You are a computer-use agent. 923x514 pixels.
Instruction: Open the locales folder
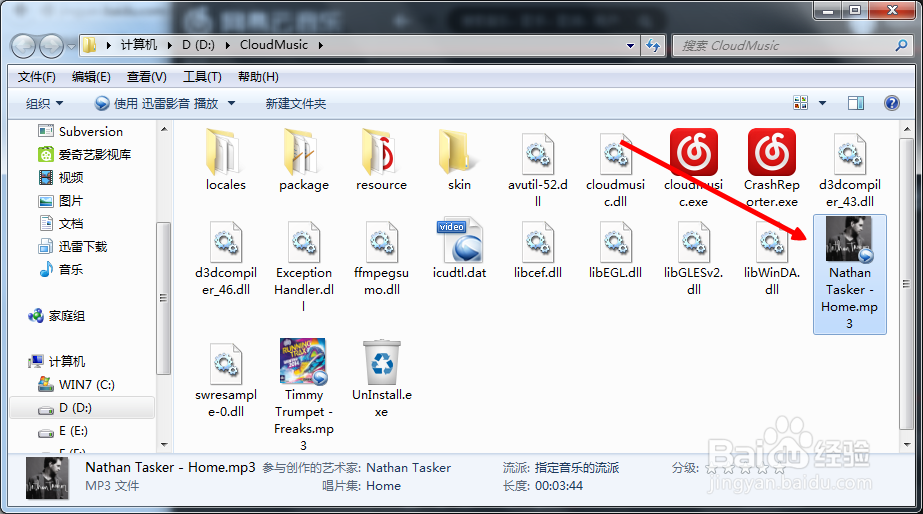click(x=225, y=159)
